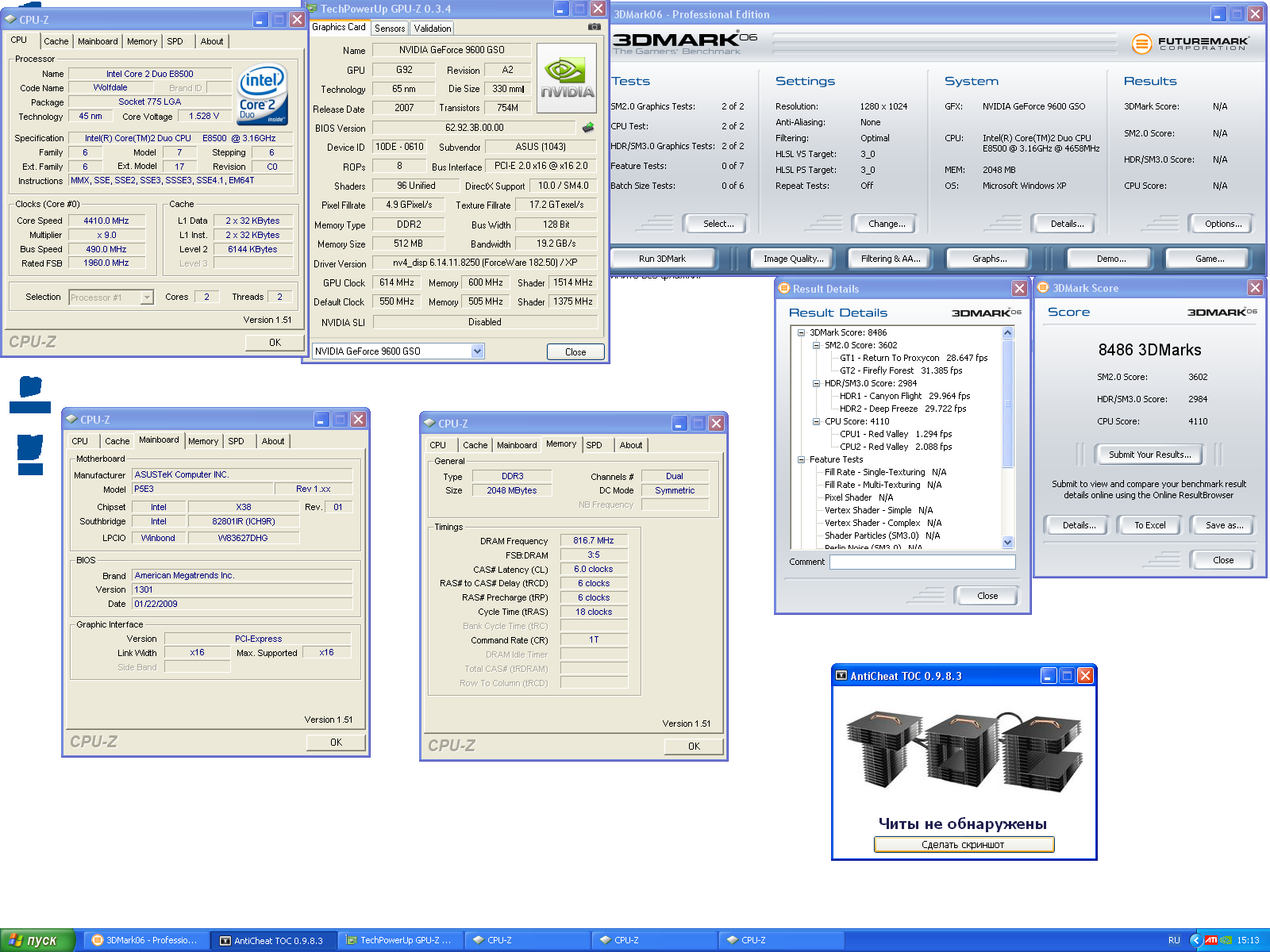This screenshot has height=952, width=1270.
Task: Click the Result Details scrollbar up arrow
Action: [1008, 332]
